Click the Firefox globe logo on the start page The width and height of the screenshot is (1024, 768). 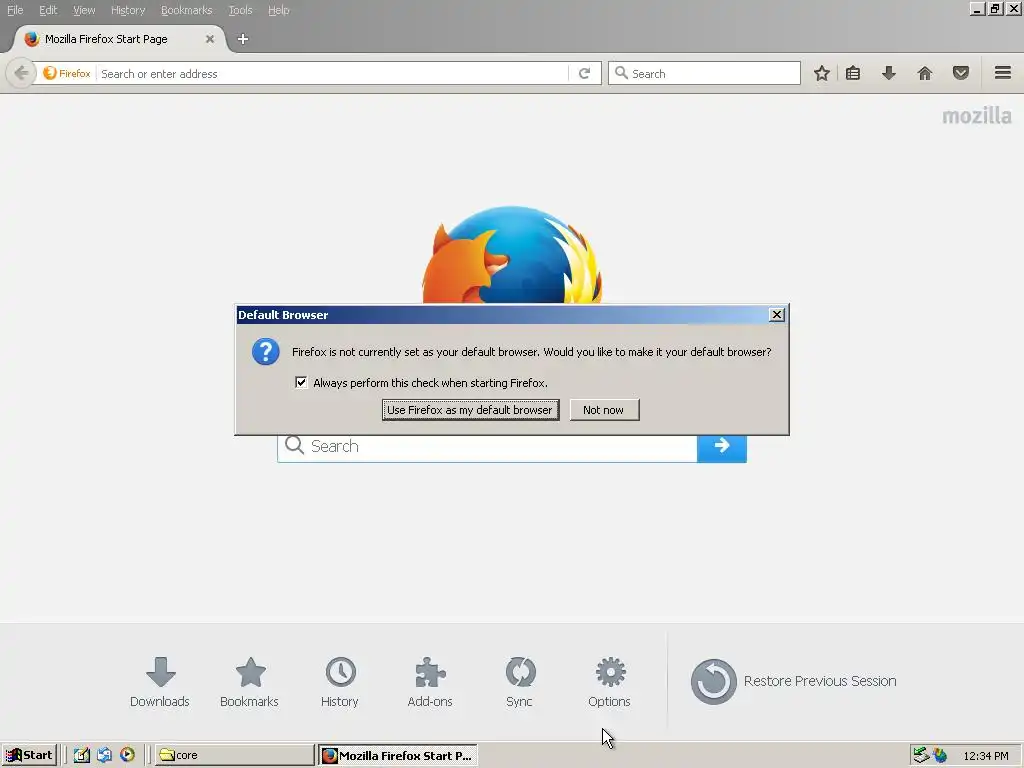point(512,255)
